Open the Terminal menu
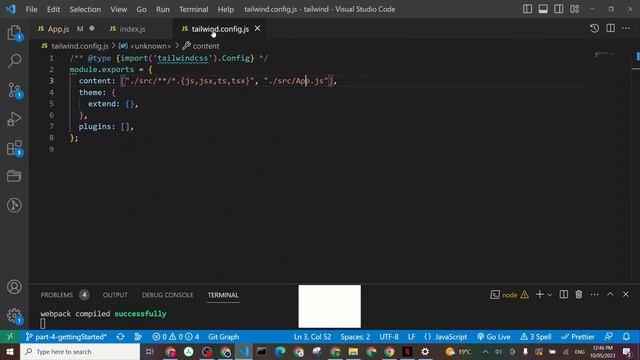The width and height of the screenshot is (640, 360). click(x=193, y=9)
